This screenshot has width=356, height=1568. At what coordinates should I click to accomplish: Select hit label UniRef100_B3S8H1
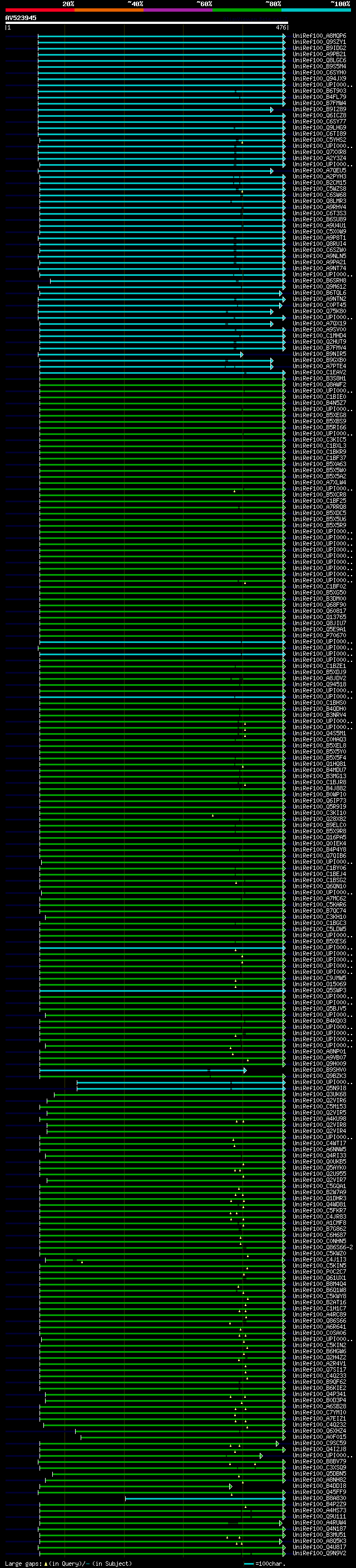click(319, 379)
